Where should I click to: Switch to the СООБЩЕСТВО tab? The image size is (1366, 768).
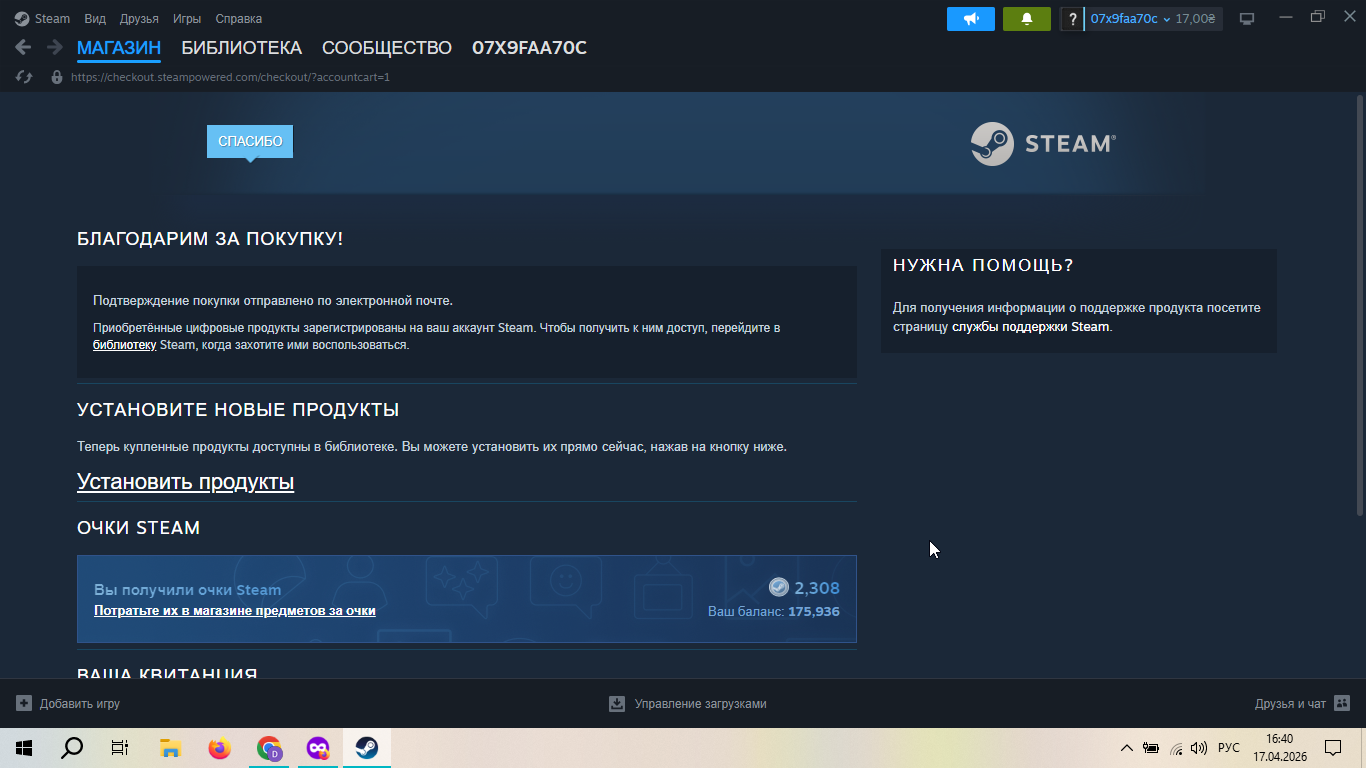[387, 48]
